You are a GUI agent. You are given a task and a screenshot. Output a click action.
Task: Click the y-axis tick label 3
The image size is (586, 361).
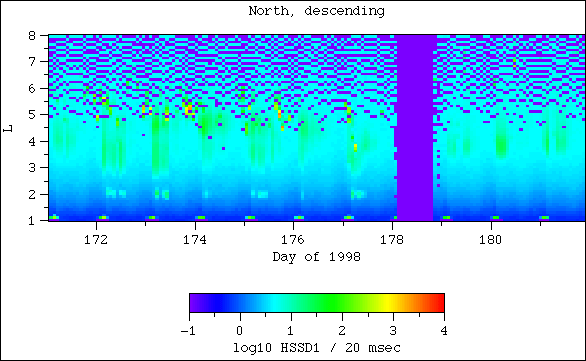coord(32,167)
